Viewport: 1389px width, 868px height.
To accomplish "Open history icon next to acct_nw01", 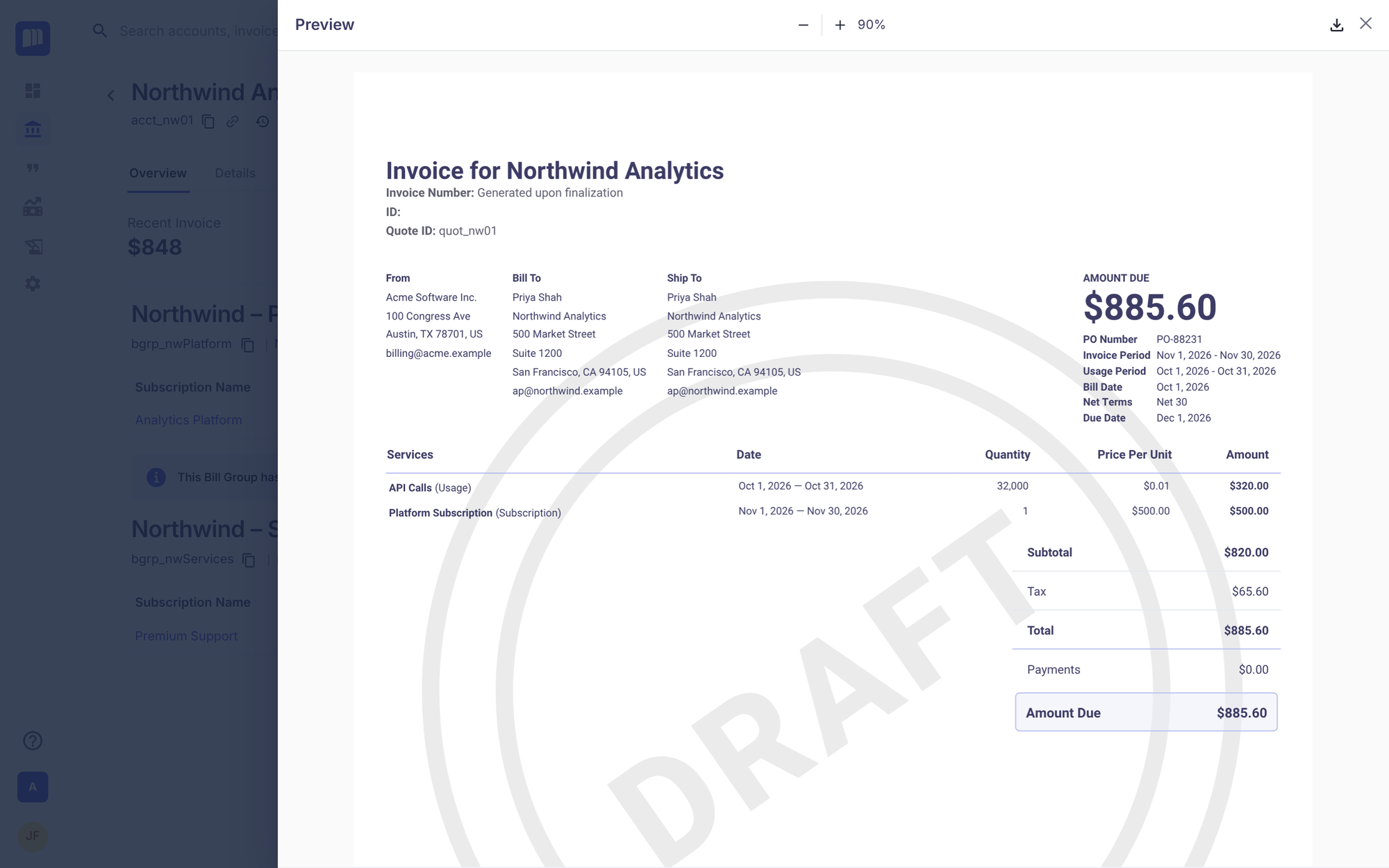I will 263,122.
